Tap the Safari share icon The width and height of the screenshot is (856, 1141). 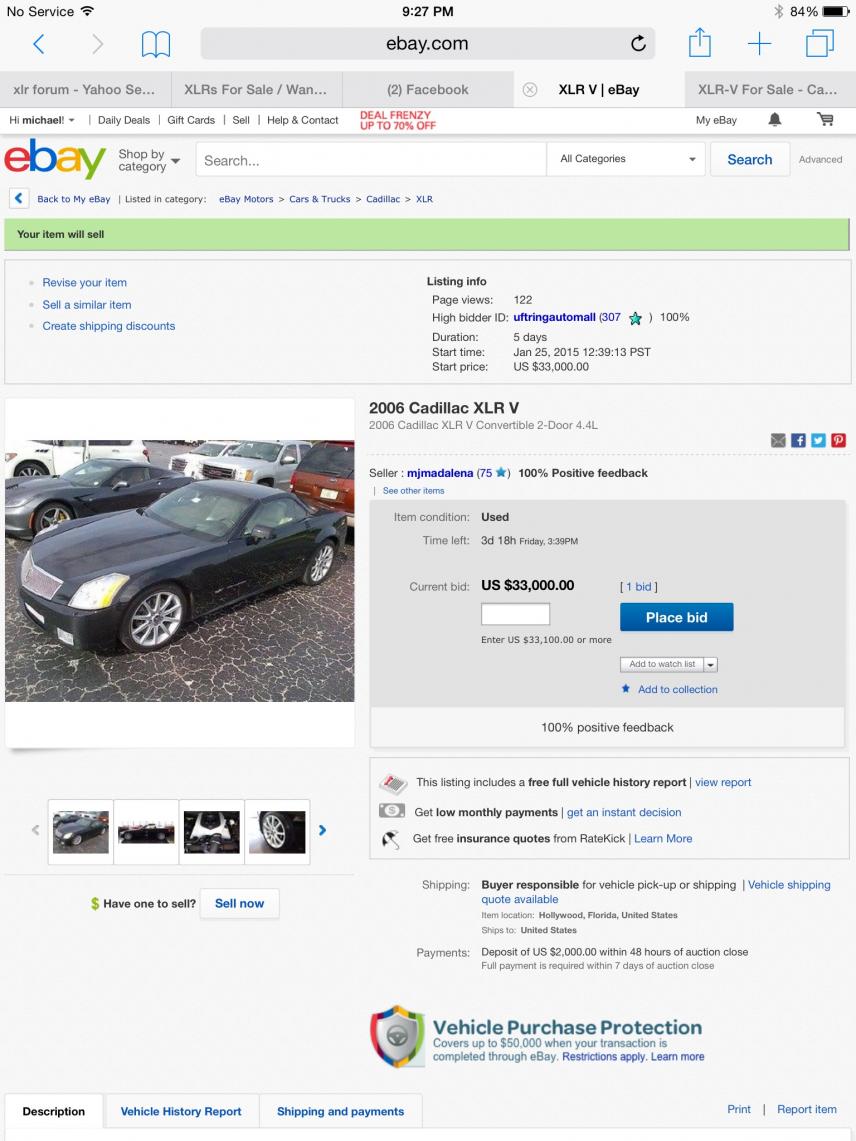click(x=700, y=42)
